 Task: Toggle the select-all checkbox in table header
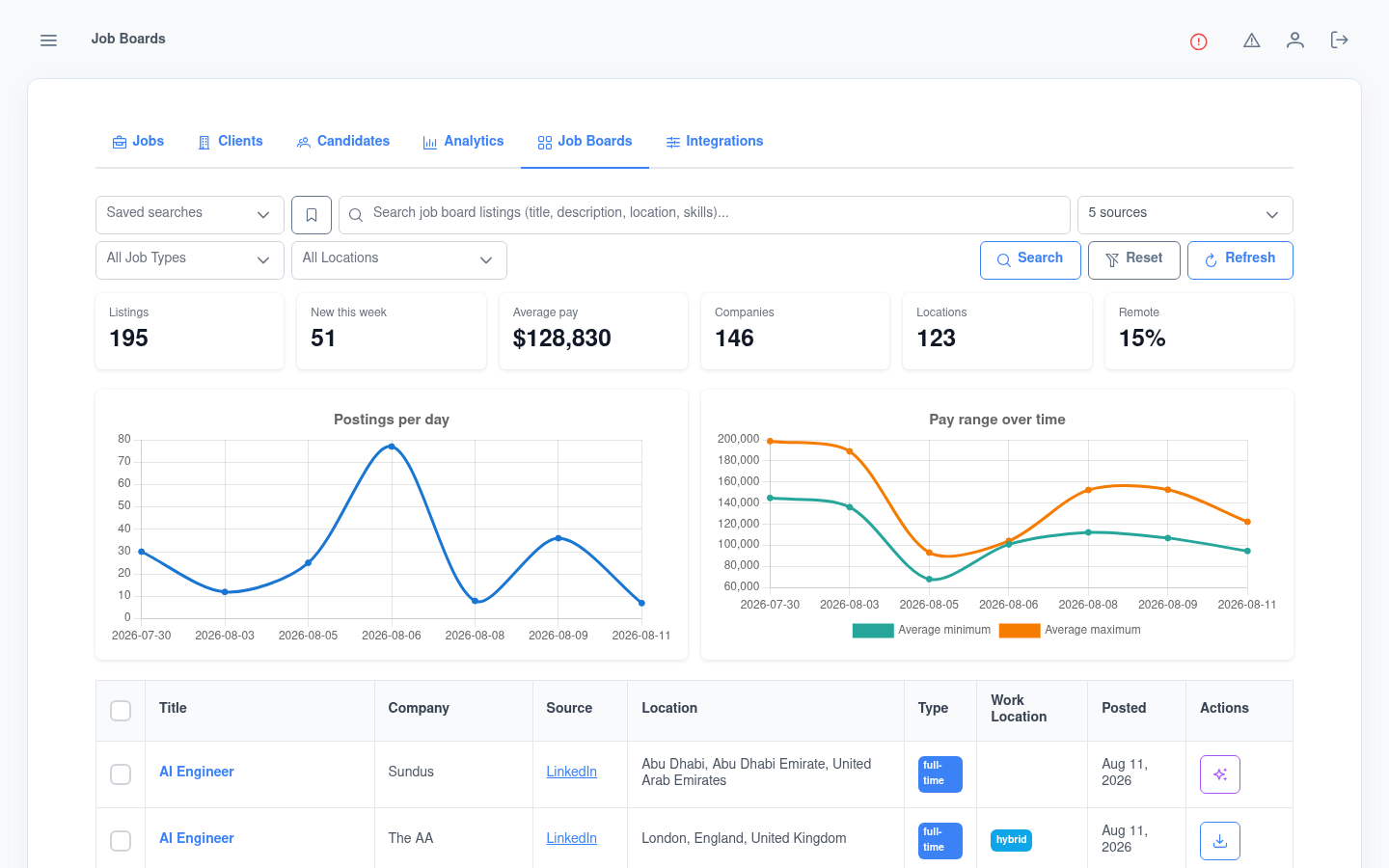(121, 711)
